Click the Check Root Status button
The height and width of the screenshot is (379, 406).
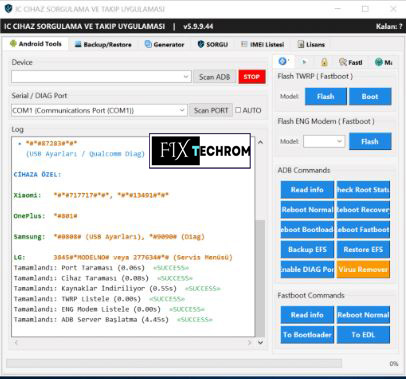(363, 190)
